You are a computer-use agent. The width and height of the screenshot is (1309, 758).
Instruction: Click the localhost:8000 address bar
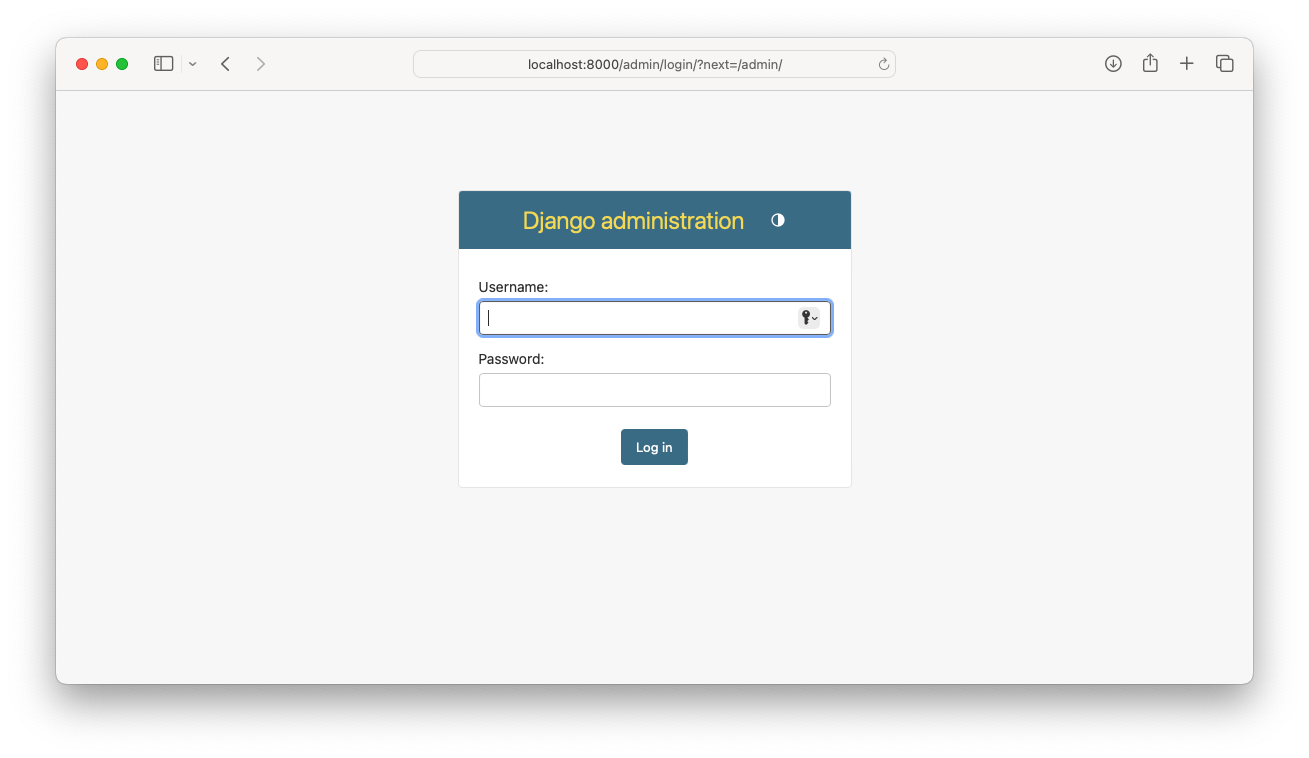pyautogui.click(x=654, y=64)
